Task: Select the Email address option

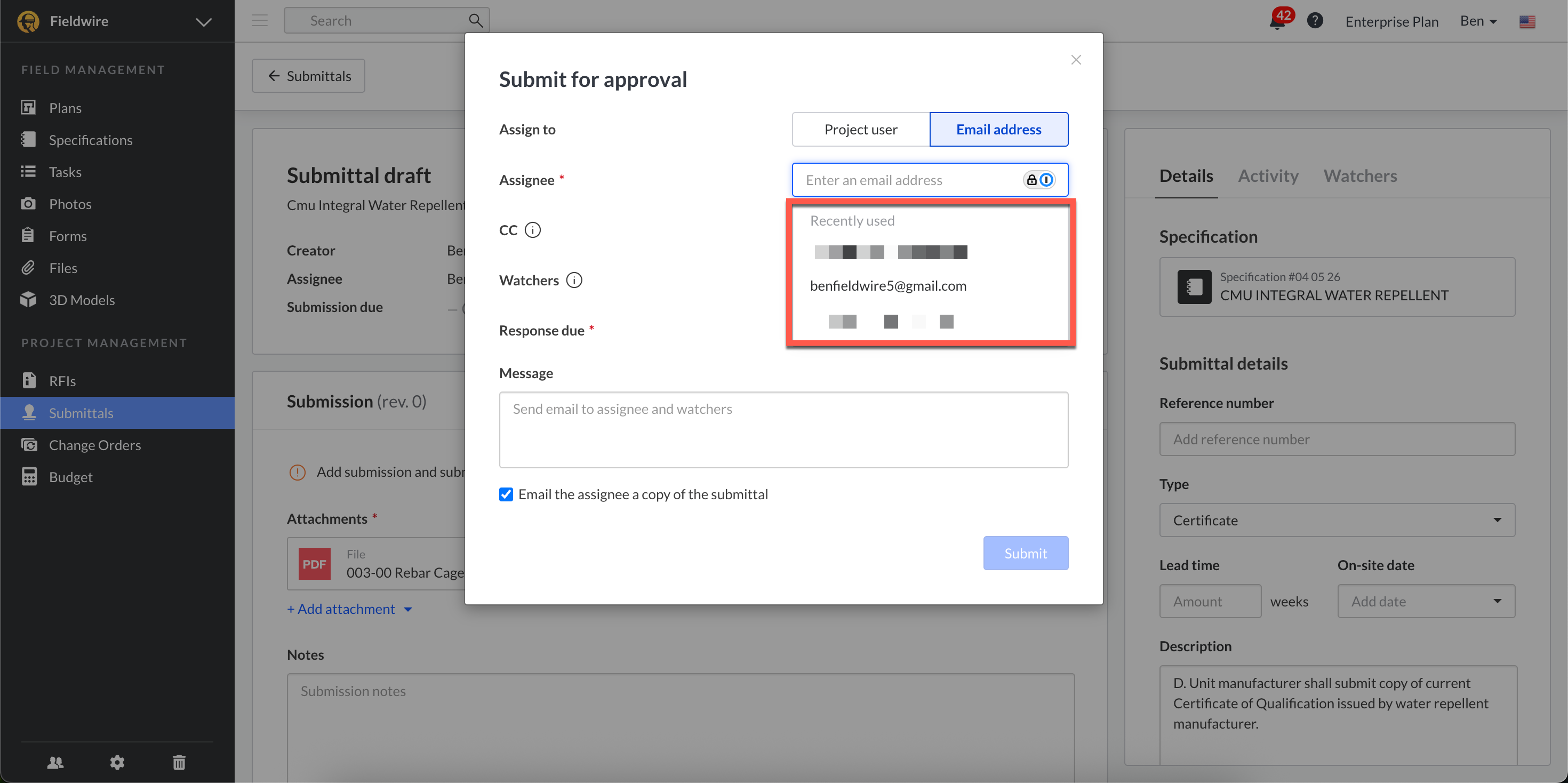Action: [x=998, y=129]
